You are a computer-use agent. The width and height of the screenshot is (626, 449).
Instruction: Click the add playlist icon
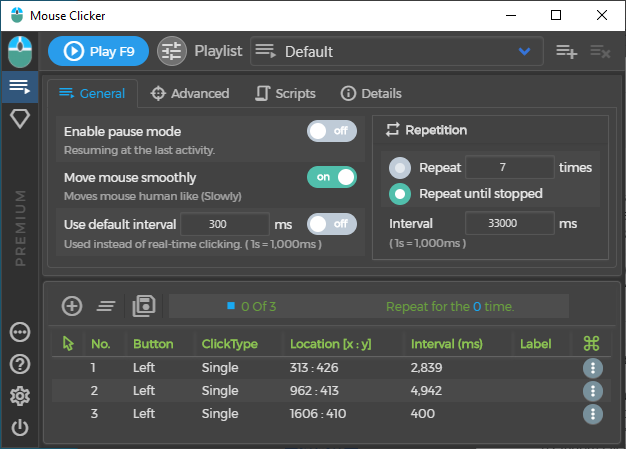pyautogui.click(x=566, y=51)
